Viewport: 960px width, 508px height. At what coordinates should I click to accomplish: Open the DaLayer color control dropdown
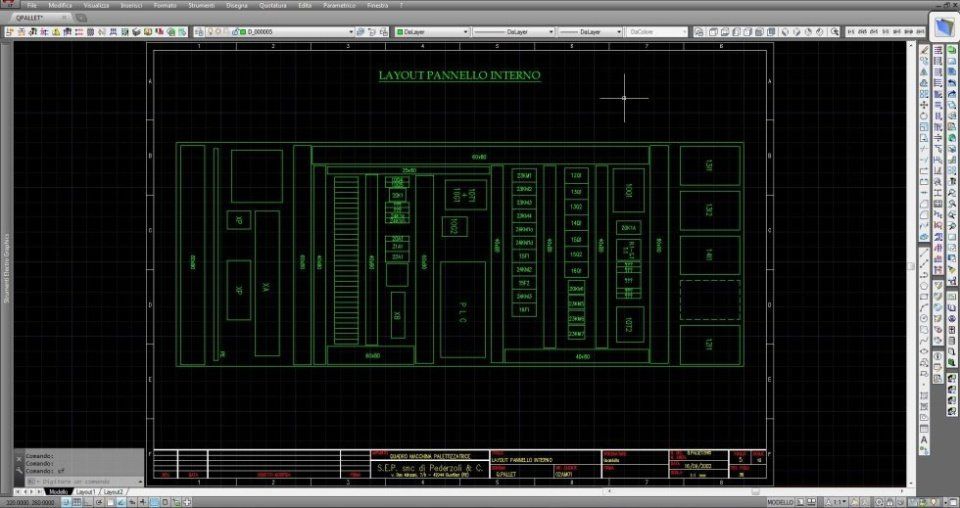[x=465, y=32]
